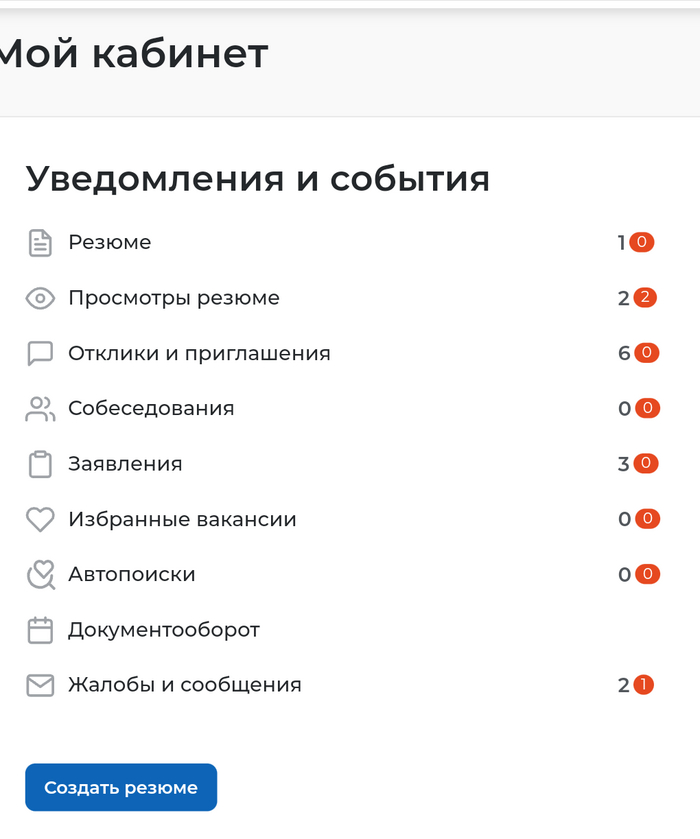Click the calendar icon beside Документооборот
The width and height of the screenshot is (700, 839).
point(39,630)
